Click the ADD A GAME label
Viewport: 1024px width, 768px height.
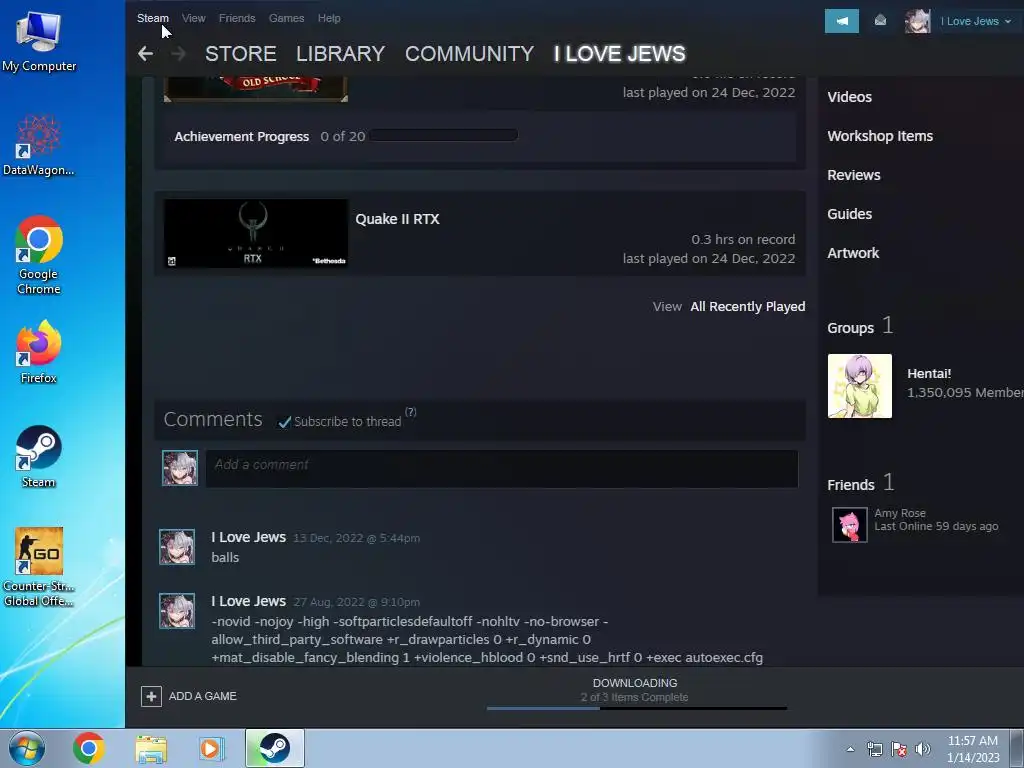coord(202,696)
